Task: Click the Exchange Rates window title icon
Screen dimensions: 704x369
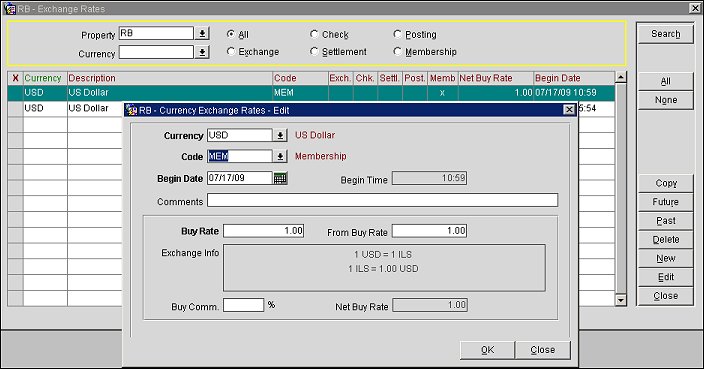Action: click(9, 9)
